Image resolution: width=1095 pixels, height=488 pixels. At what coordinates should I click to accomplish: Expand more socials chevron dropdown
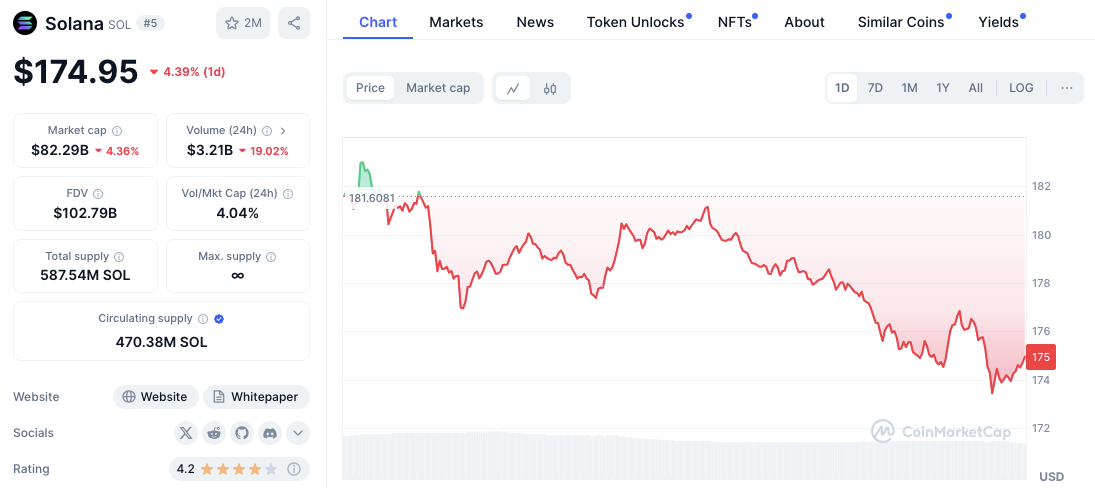[x=297, y=433]
